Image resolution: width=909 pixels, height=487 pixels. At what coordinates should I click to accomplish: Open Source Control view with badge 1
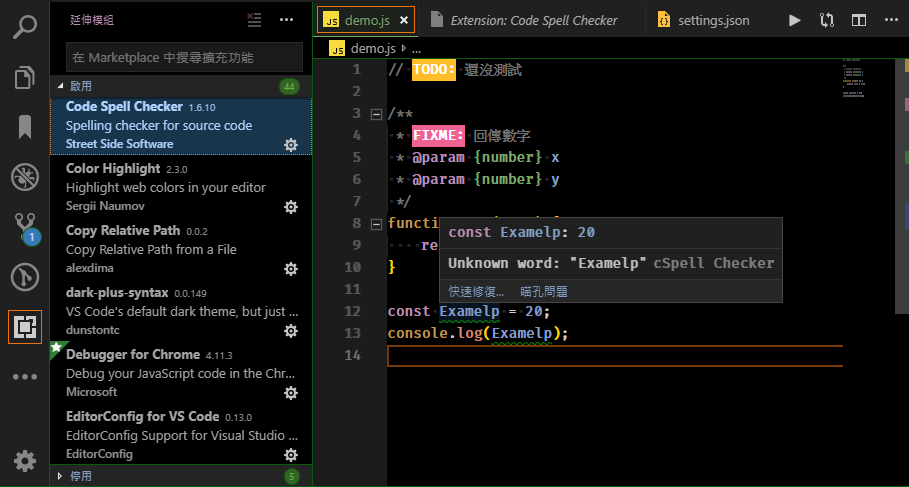pyautogui.click(x=25, y=227)
